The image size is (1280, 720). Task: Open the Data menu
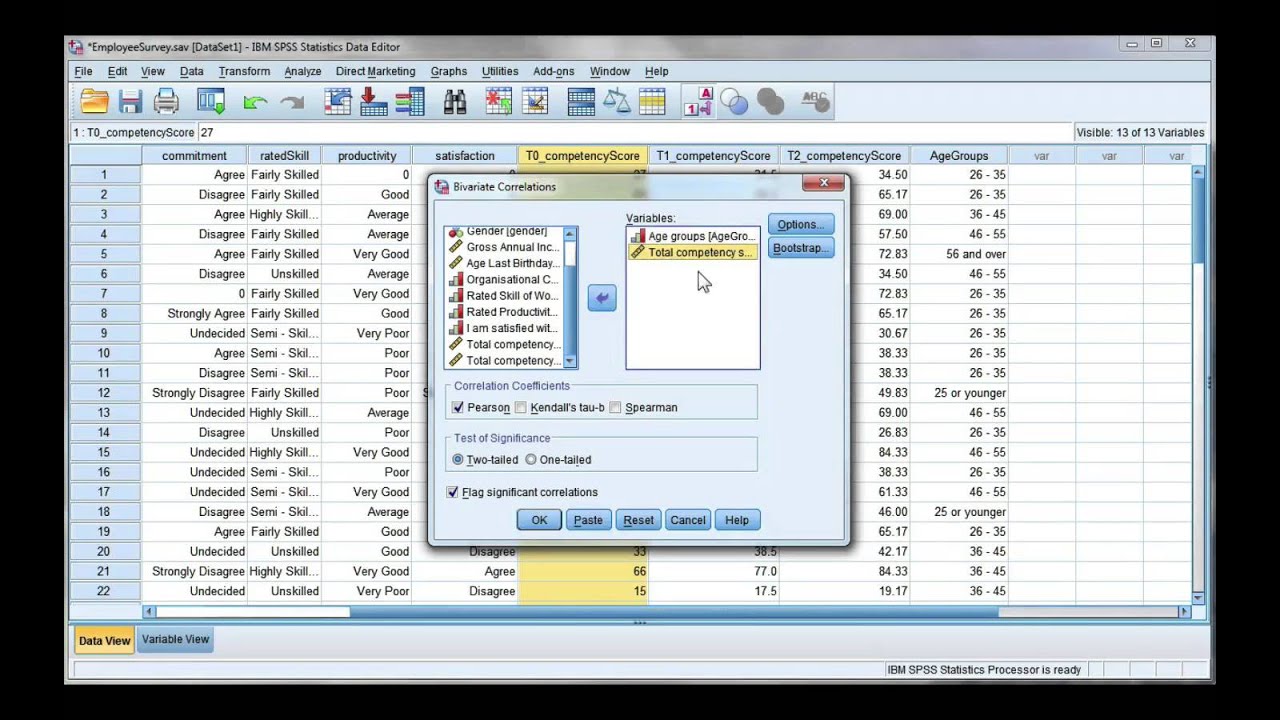click(191, 71)
